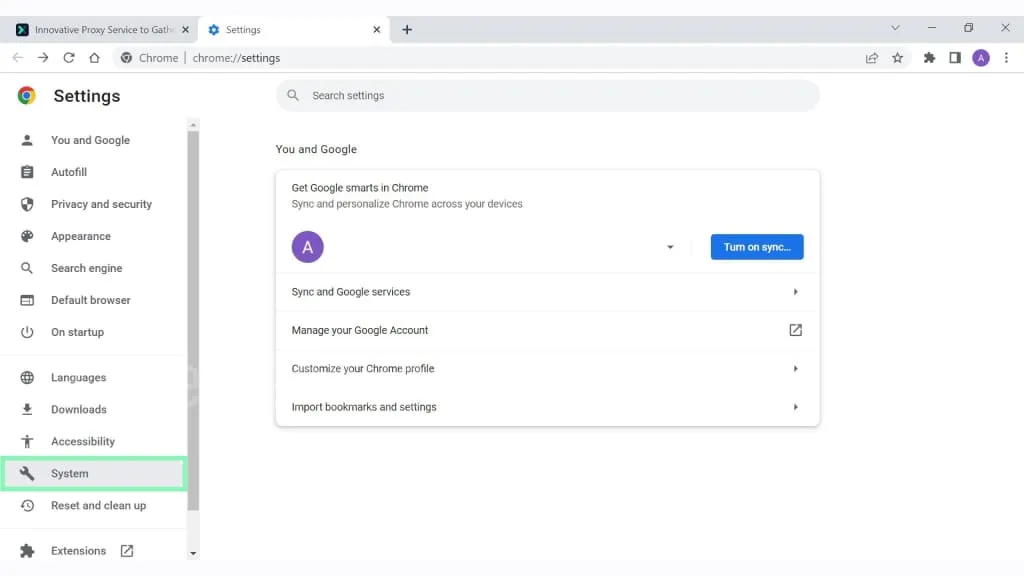The width and height of the screenshot is (1024, 576).
Task: Click the Downloads arrow icon
Action: pyautogui.click(x=29, y=409)
